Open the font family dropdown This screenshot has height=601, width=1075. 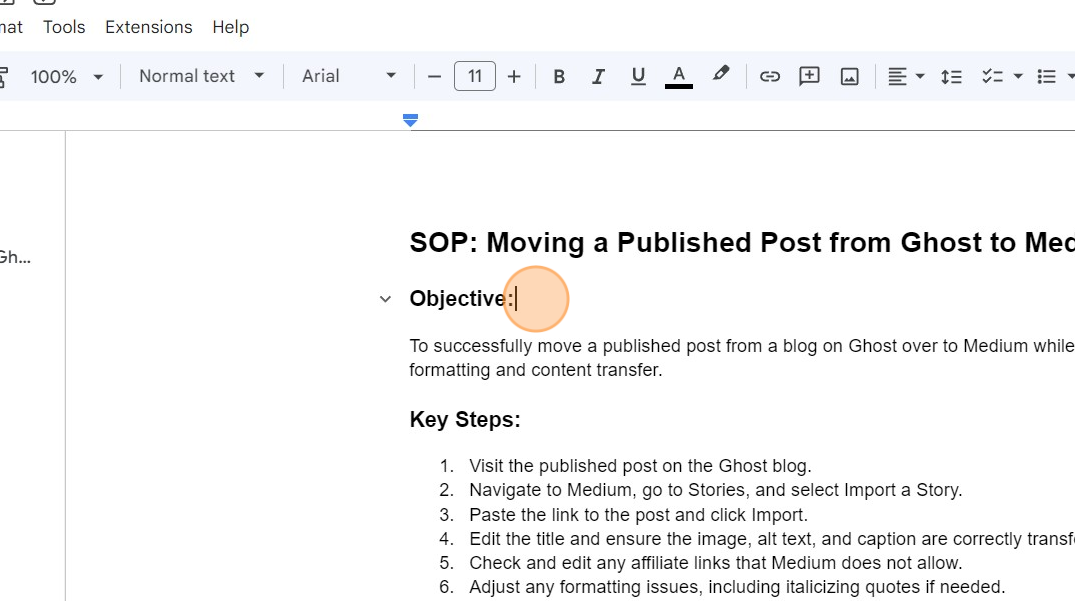tap(349, 76)
